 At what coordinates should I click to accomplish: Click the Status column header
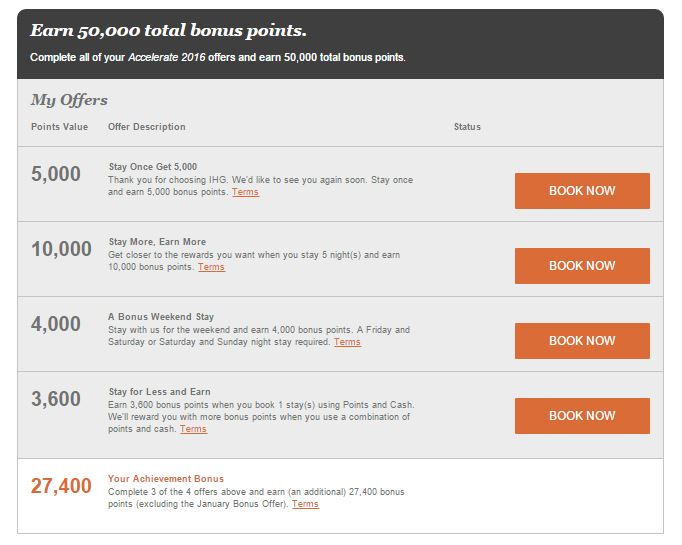(467, 127)
